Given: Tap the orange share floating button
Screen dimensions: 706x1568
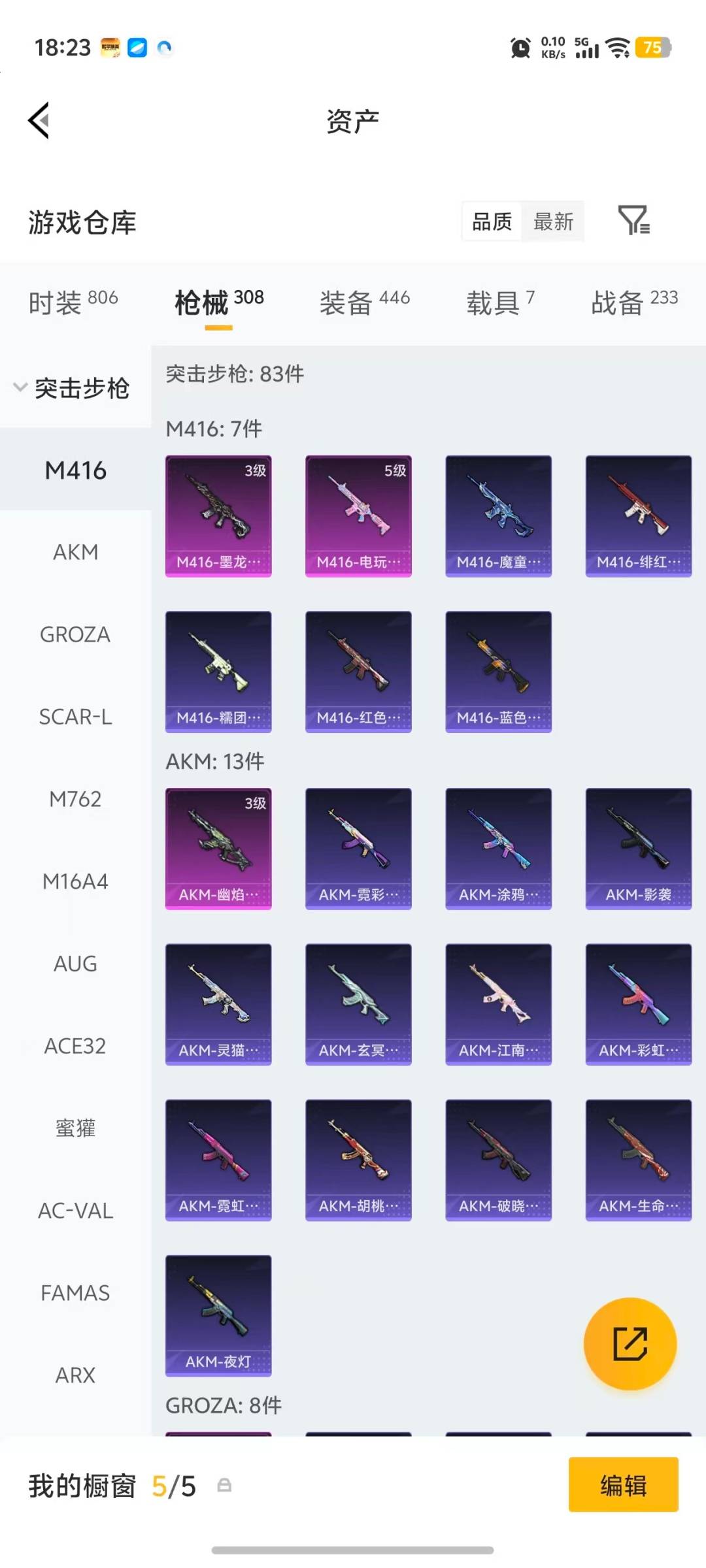Looking at the screenshot, I should [x=630, y=1343].
